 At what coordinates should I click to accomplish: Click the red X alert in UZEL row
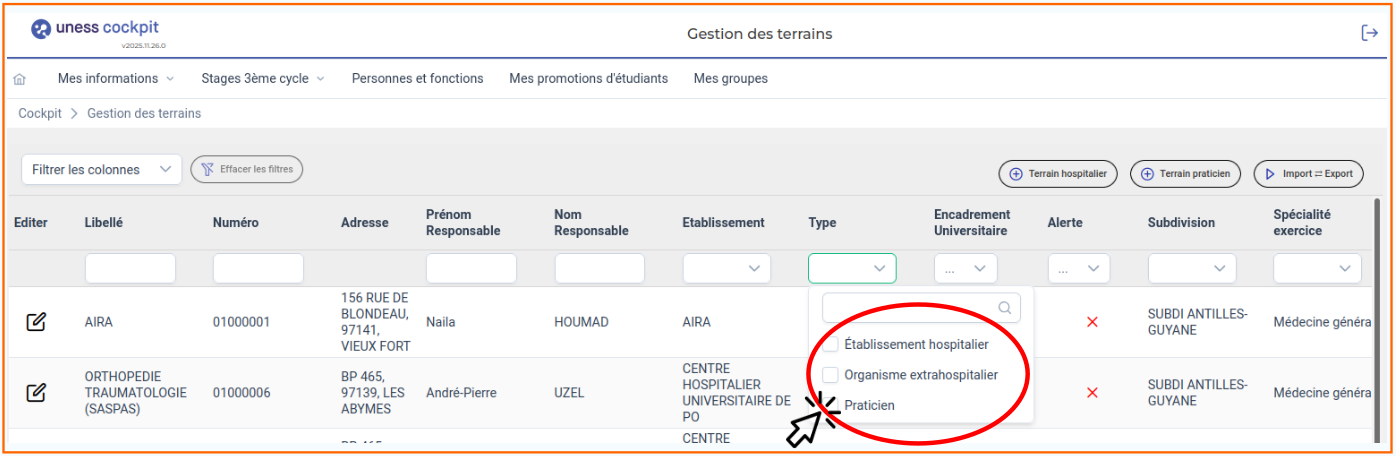[x=1092, y=393]
